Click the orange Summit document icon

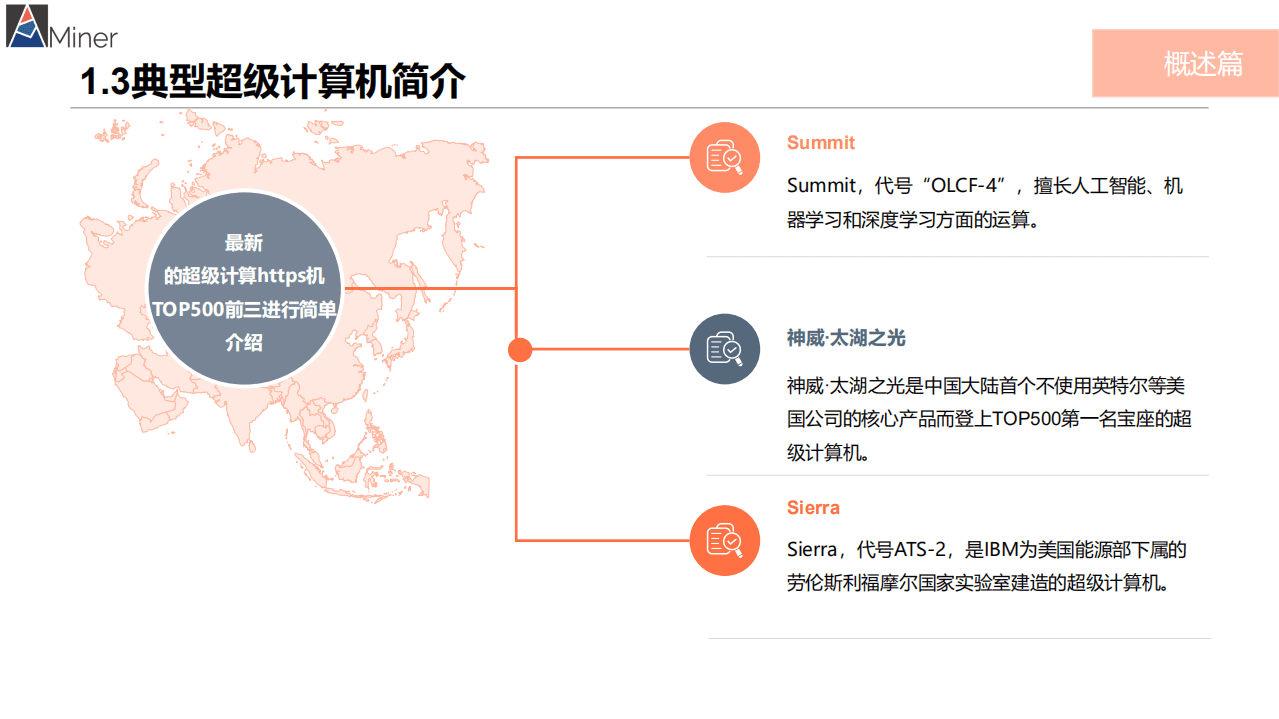click(724, 157)
